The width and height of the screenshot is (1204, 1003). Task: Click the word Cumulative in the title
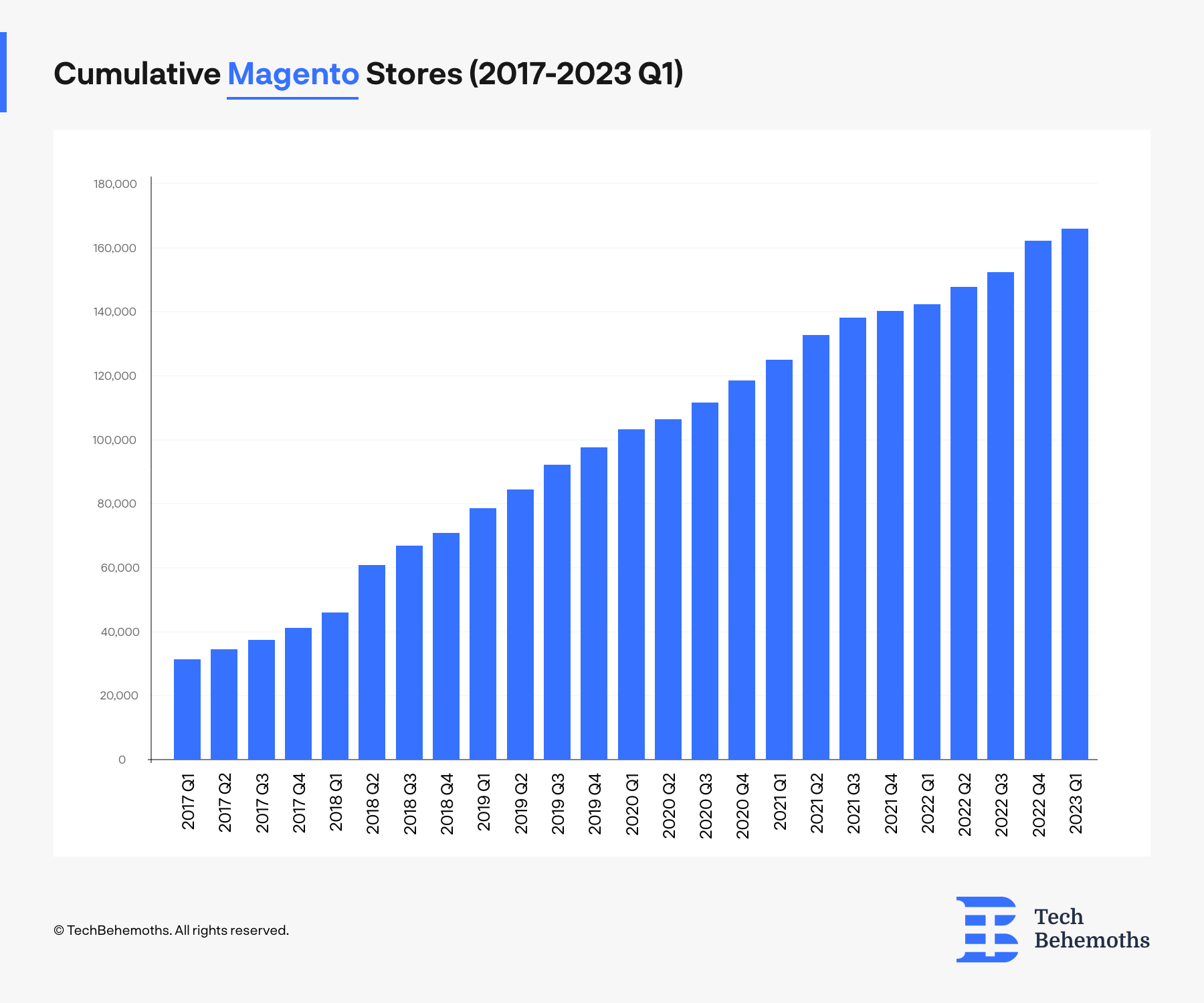point(137,74)
